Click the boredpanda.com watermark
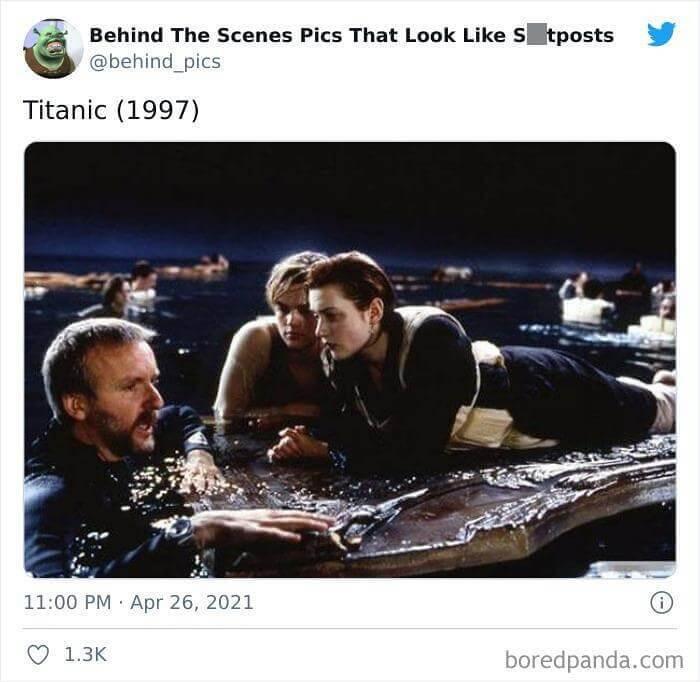Image resolution: width=700 pixels, height=682 pixels. pyautogui.click(x=594, y=660)
